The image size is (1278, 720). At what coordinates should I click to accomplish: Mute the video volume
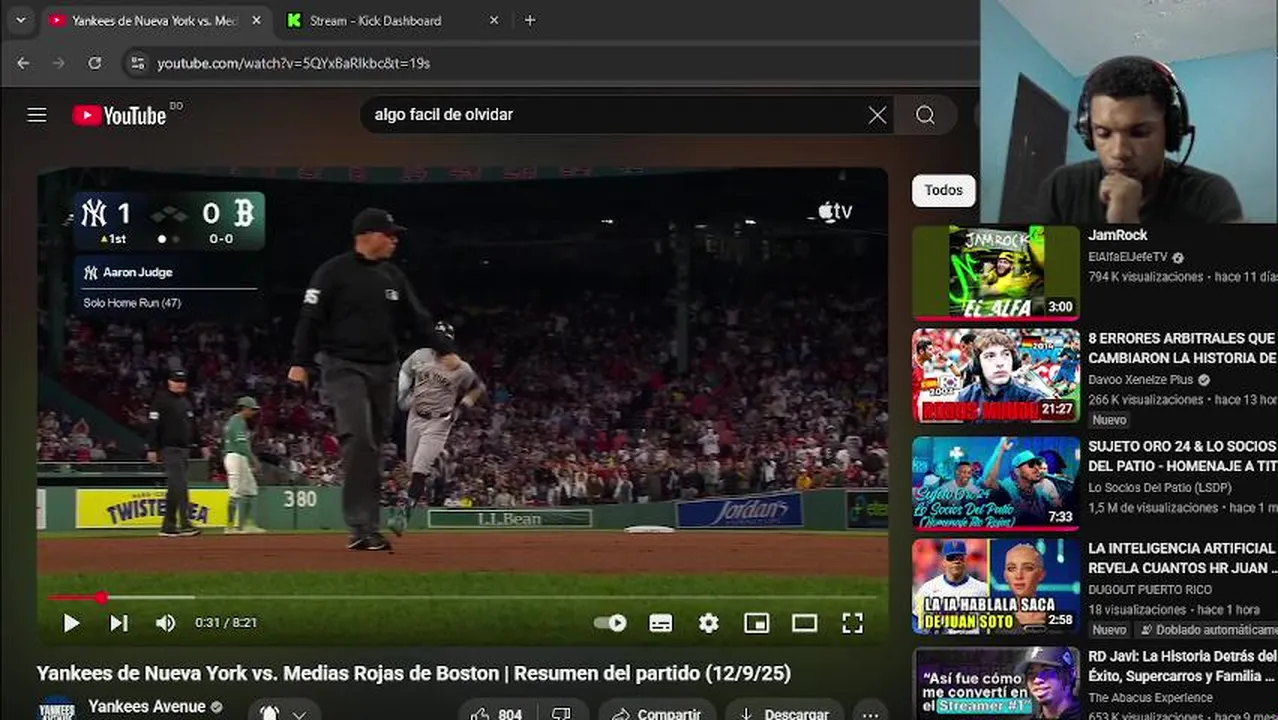click(165, 623)
